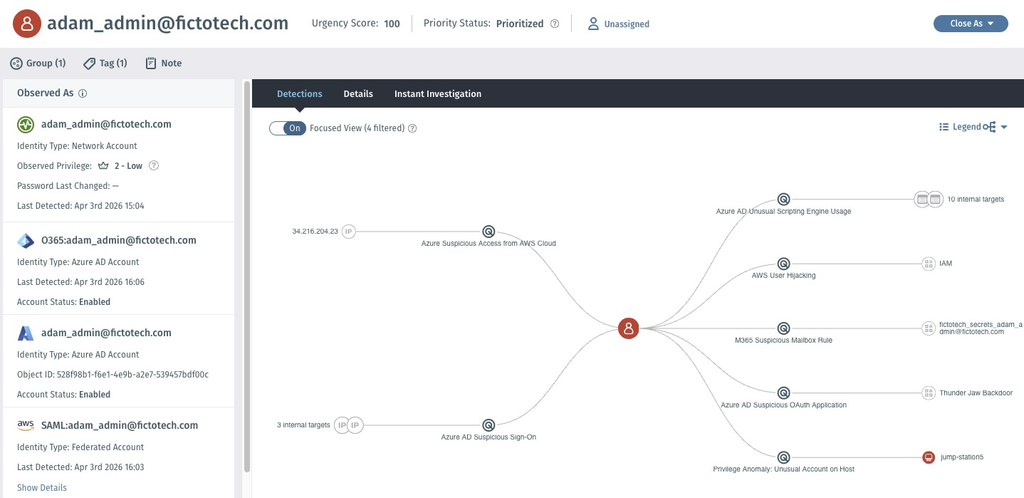Image resolution: width=1024 pixels, height=498 pixels.
Task: Click the info icon beside Observed As
Action: pos(83,93)
